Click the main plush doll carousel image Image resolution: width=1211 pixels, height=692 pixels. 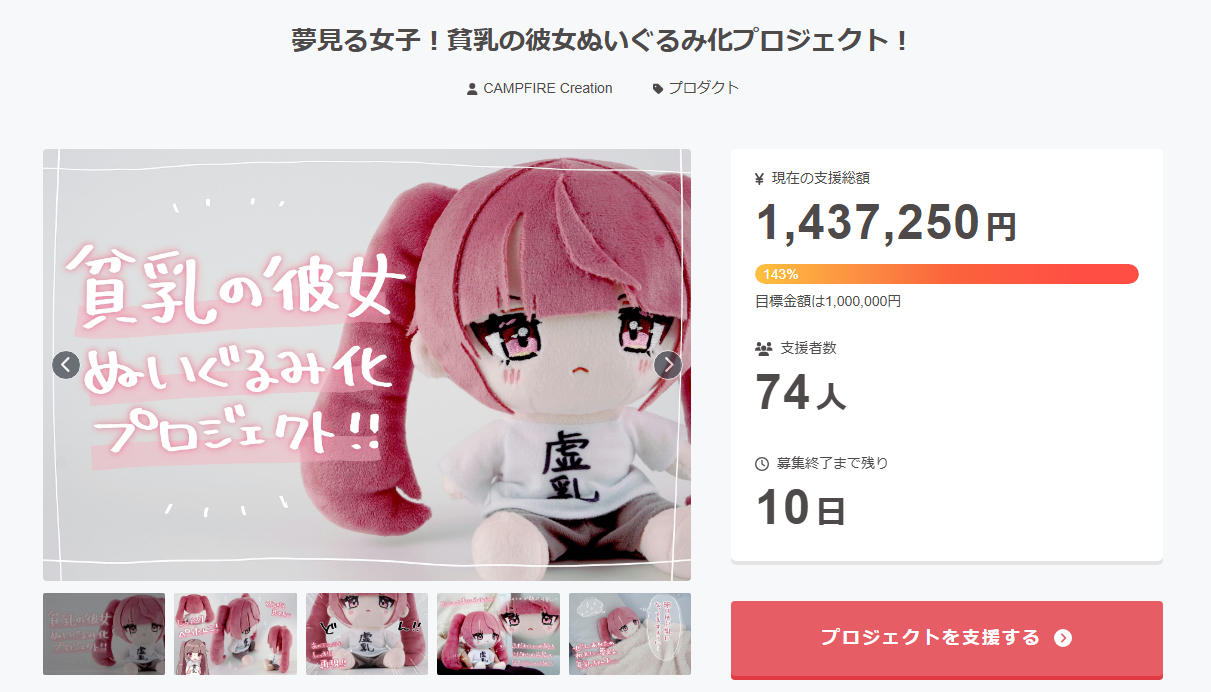[x=367, y=365]
